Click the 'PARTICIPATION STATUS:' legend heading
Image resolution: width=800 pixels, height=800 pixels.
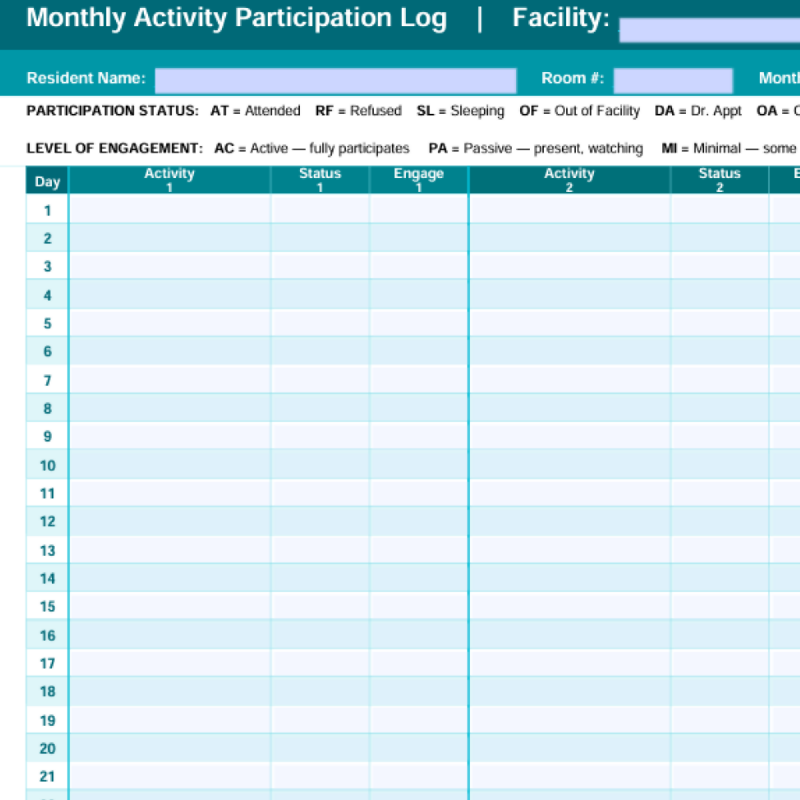click(113, 111)
